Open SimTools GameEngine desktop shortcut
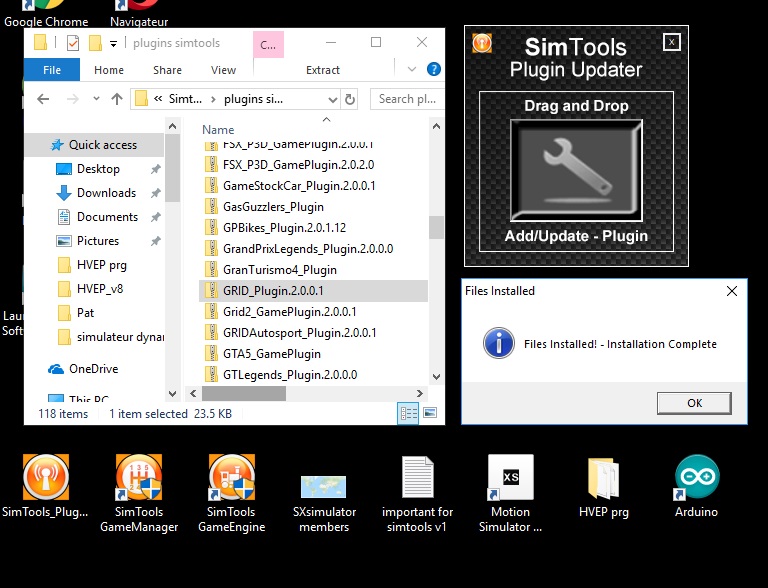This screenshot has width=768, height=588. pyautogui.click(x=232, y=493)
